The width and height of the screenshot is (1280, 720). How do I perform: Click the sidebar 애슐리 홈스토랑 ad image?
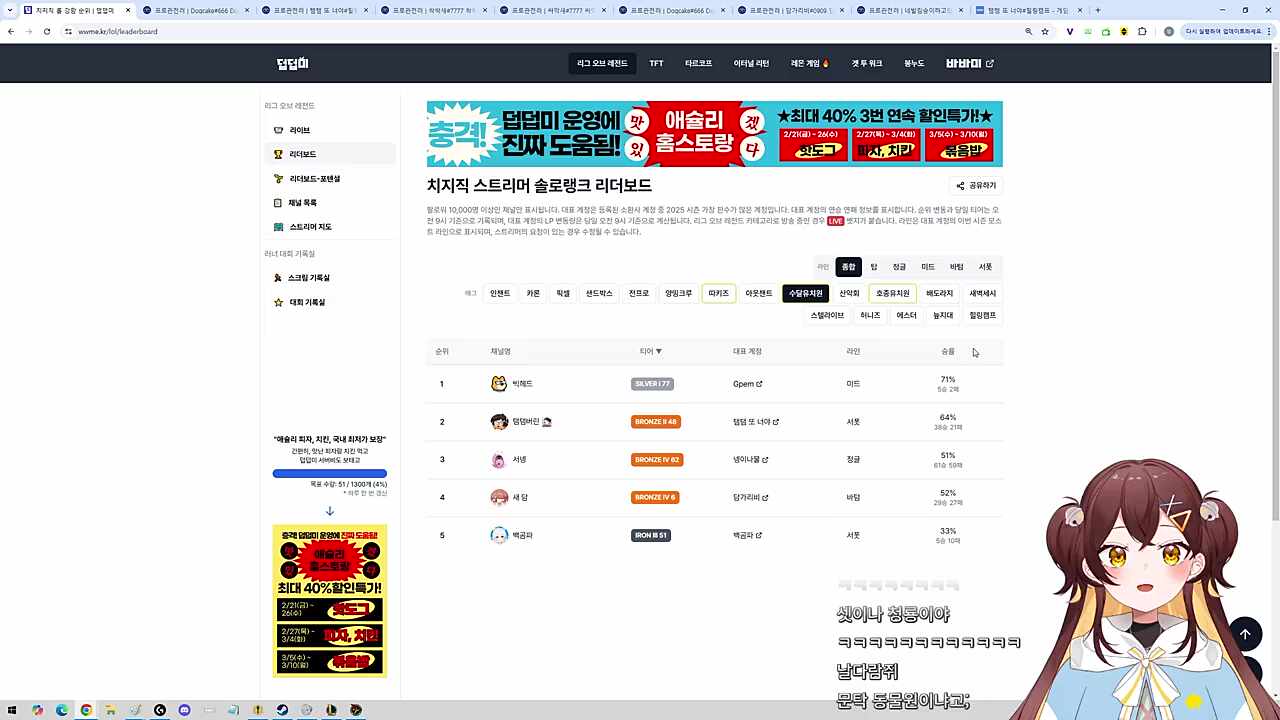pyautogui.click(x=330, y=600)
